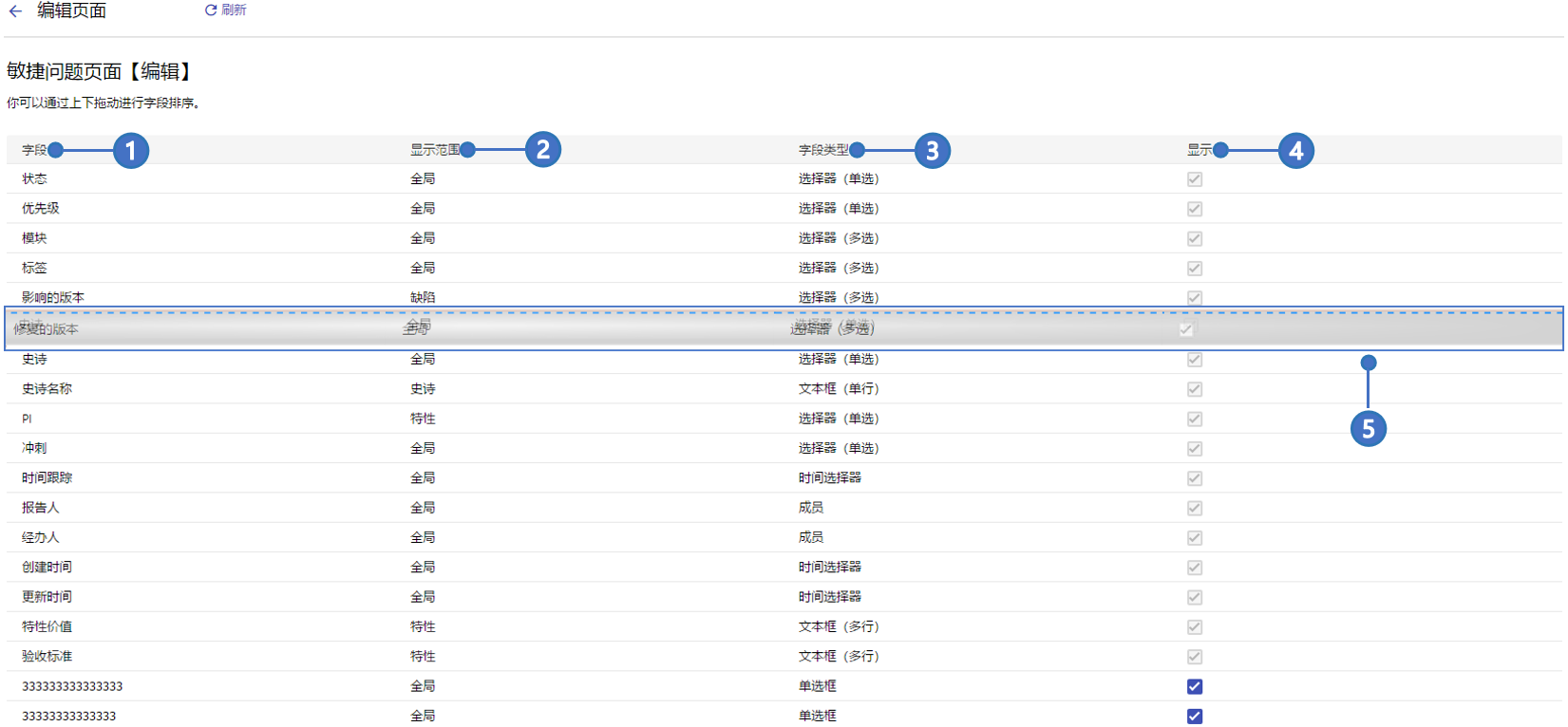1568x727 pixels.
Task: Click the 显示 column header
Action: [1200, 150]
